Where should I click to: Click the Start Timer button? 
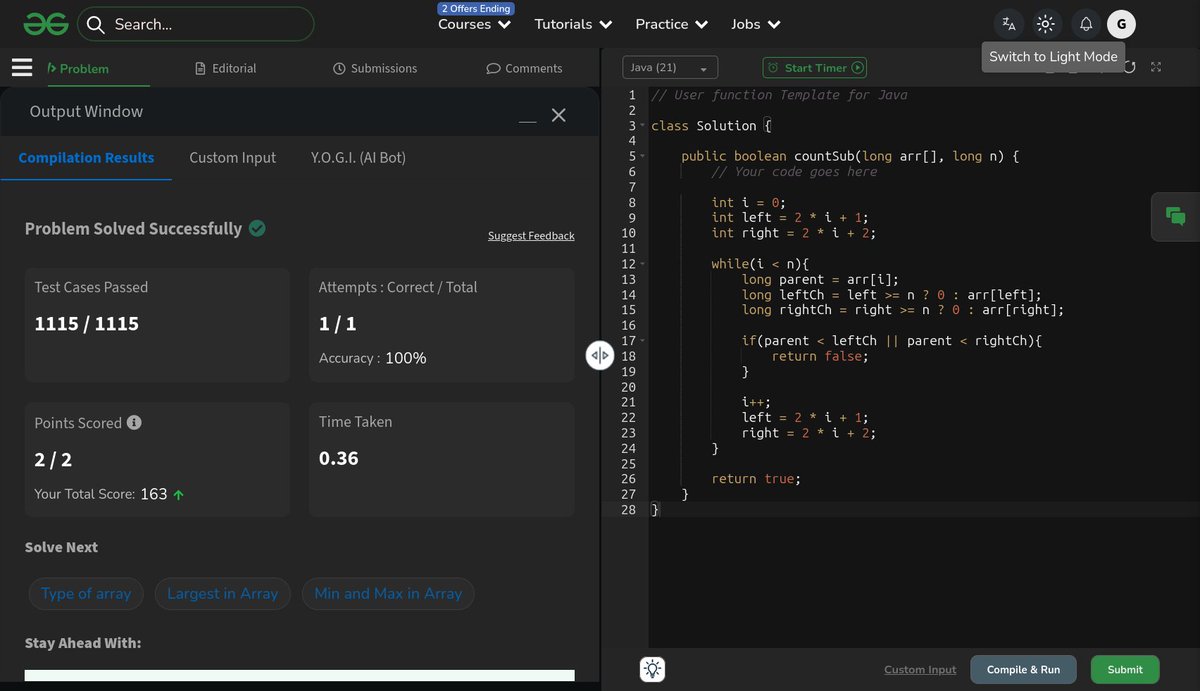[814, 67]
